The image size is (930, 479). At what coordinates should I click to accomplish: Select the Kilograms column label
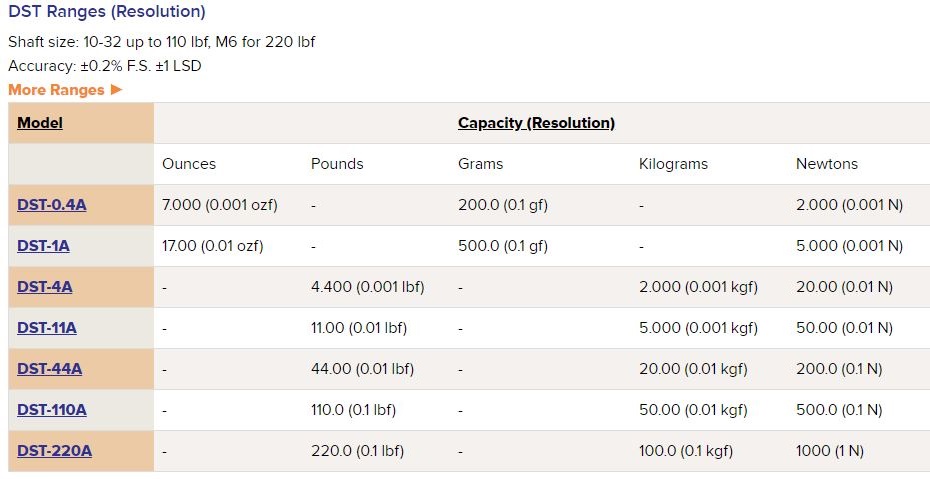(x=673, y=164)
